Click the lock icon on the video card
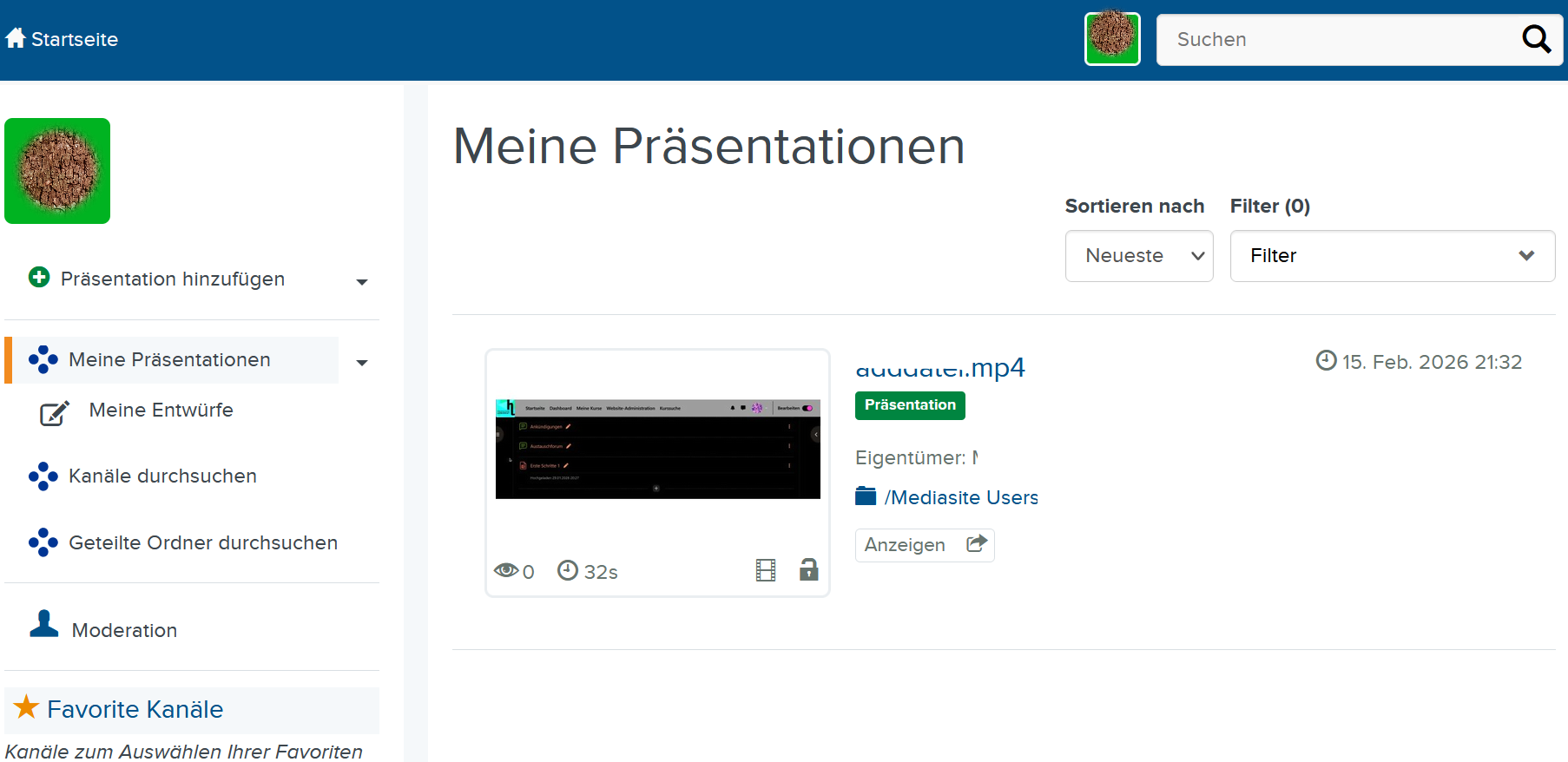1568x762 pixels. click(808, 569)
